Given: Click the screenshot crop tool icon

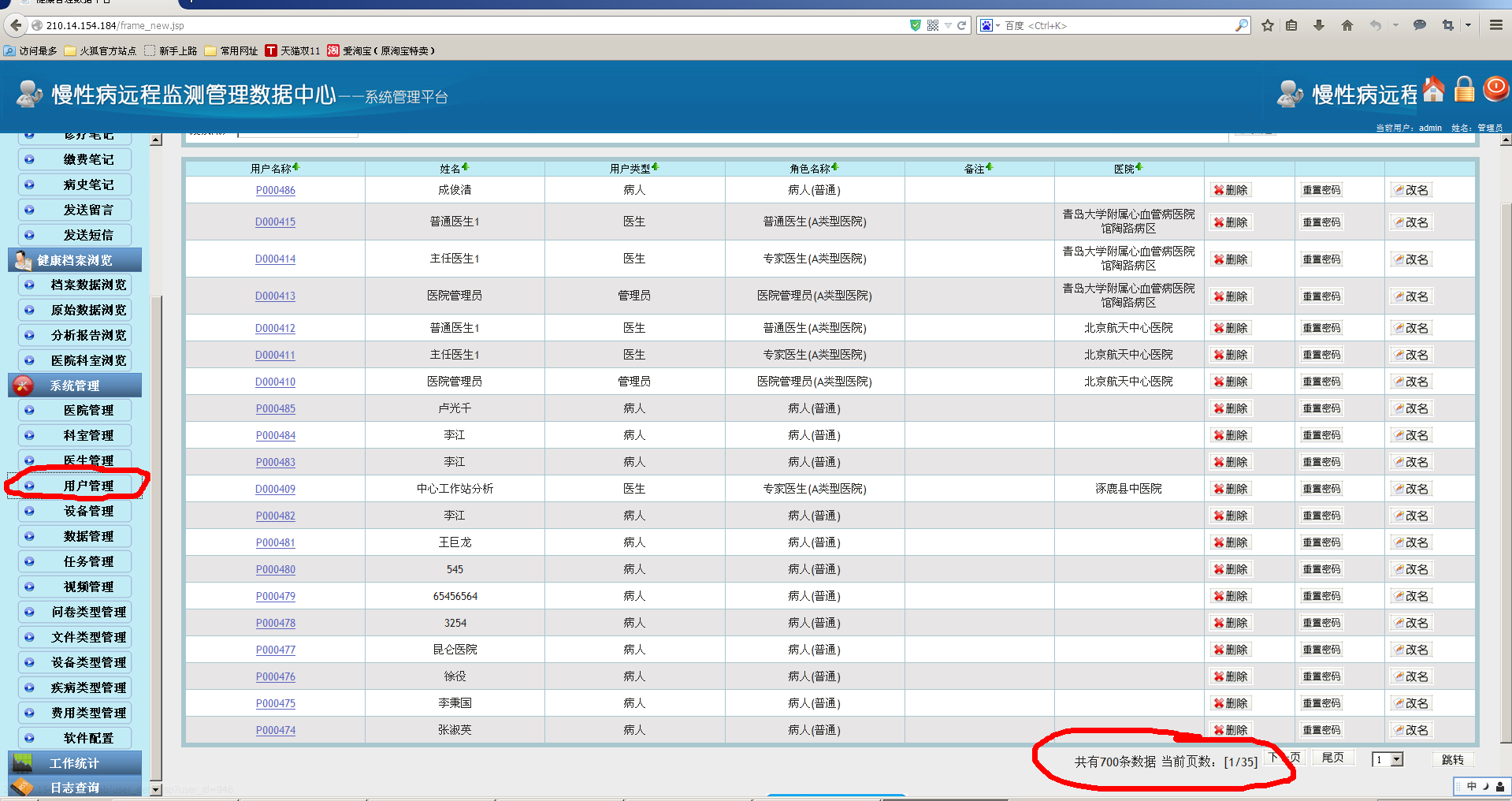Looking at the screenshot, I should (x=1447, y=25).
